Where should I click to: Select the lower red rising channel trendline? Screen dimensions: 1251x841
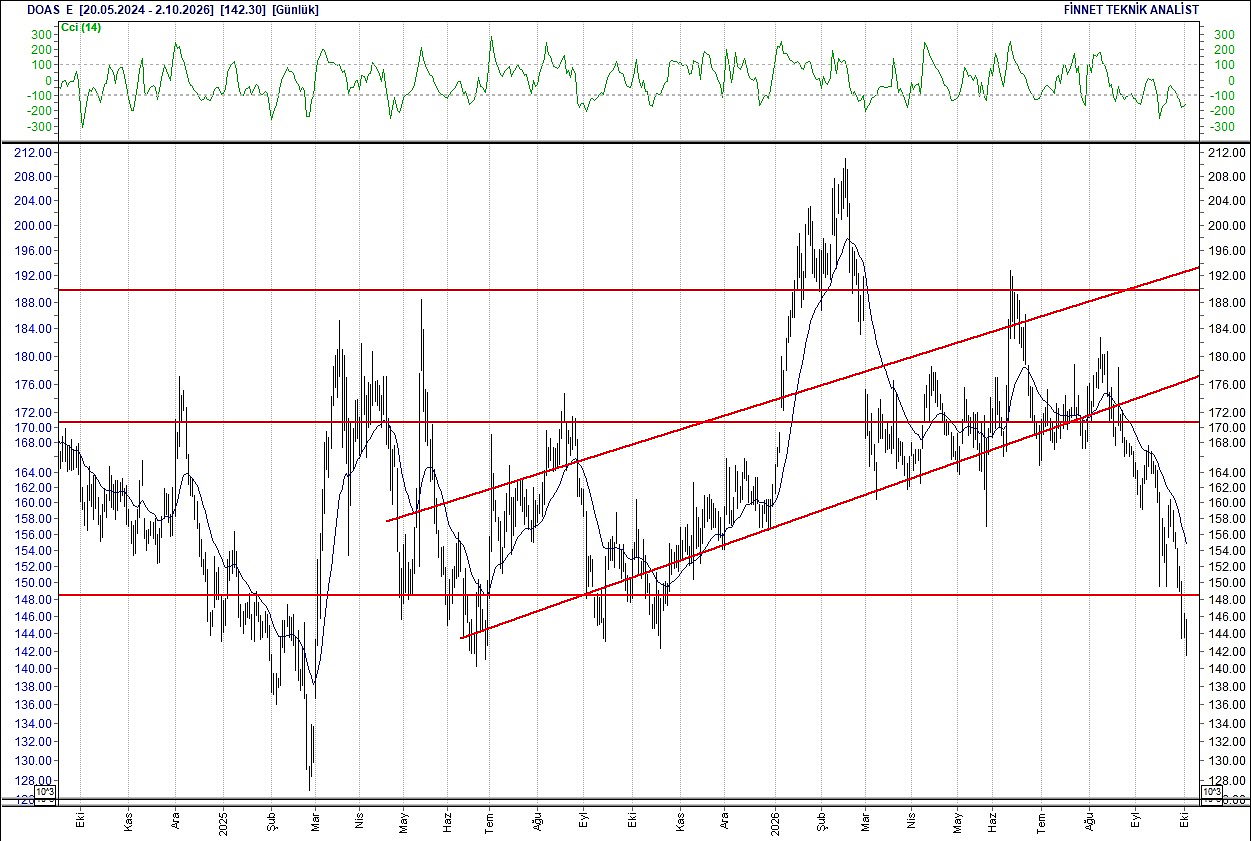(830, 507)
